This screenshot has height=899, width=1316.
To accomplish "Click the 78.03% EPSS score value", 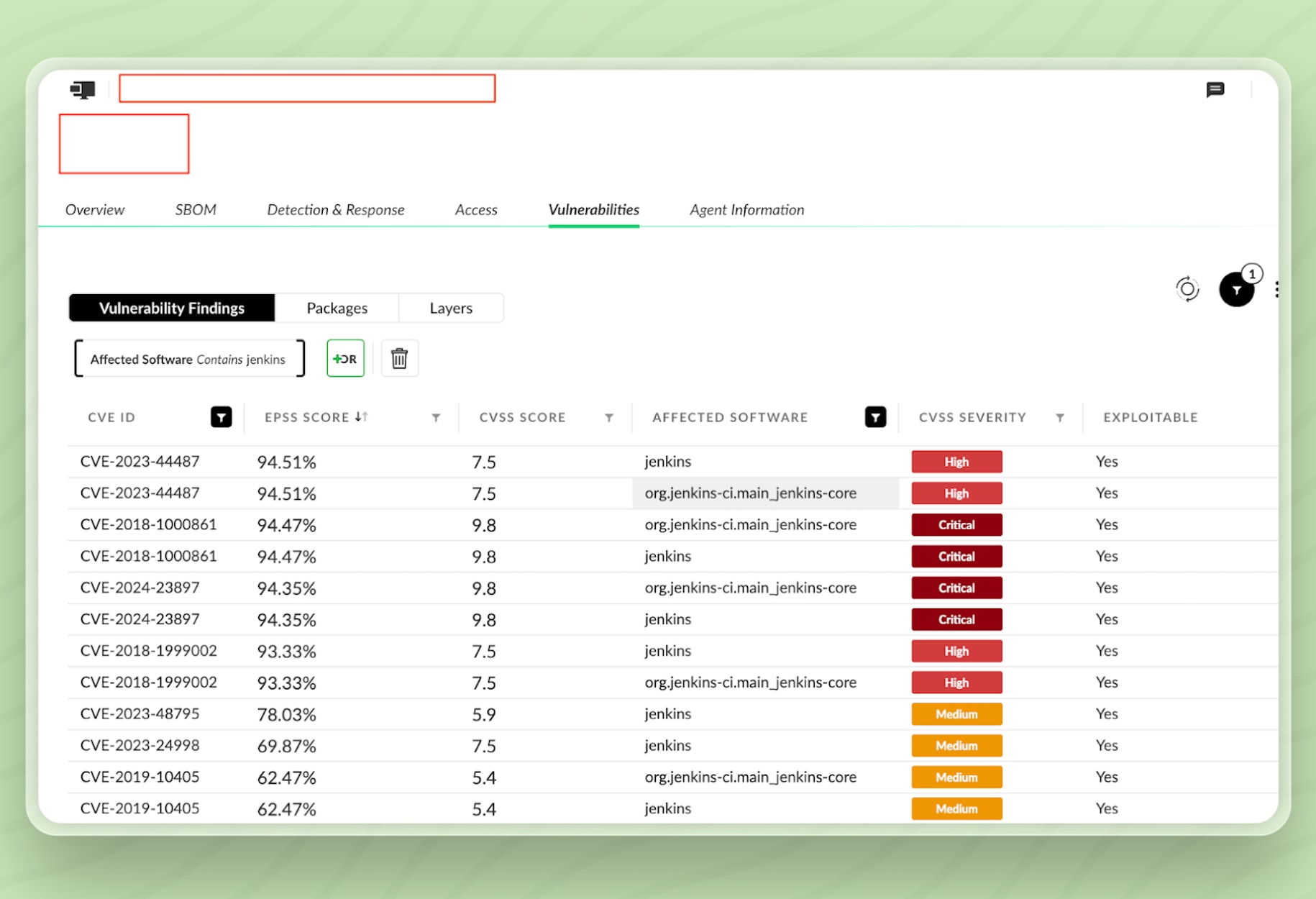I will pyautogui.click(x=286, y=714).
